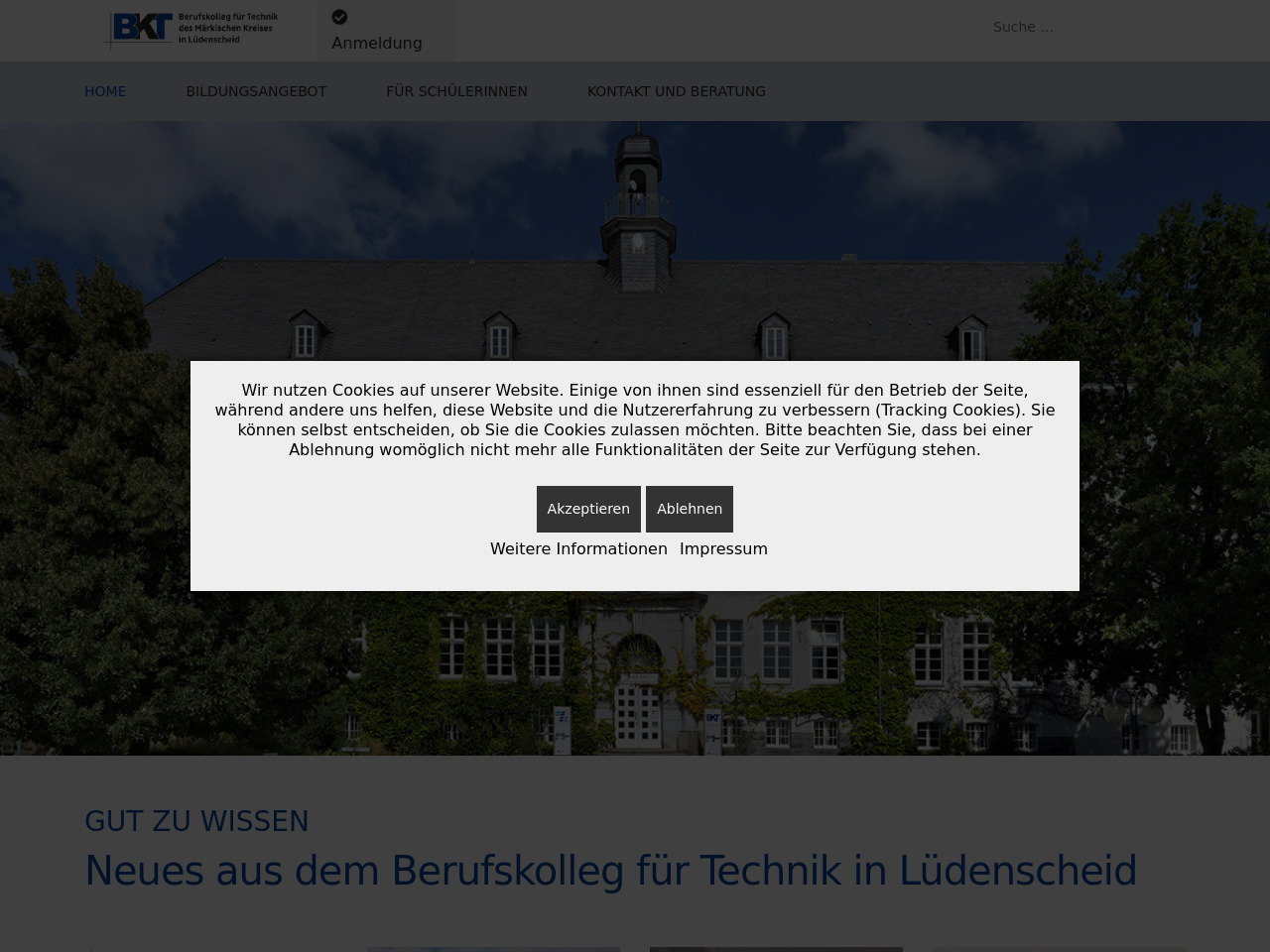Click the checkmark icon above Anmeldung
This screenshot has width=1270, height=952.
point(339,17)
